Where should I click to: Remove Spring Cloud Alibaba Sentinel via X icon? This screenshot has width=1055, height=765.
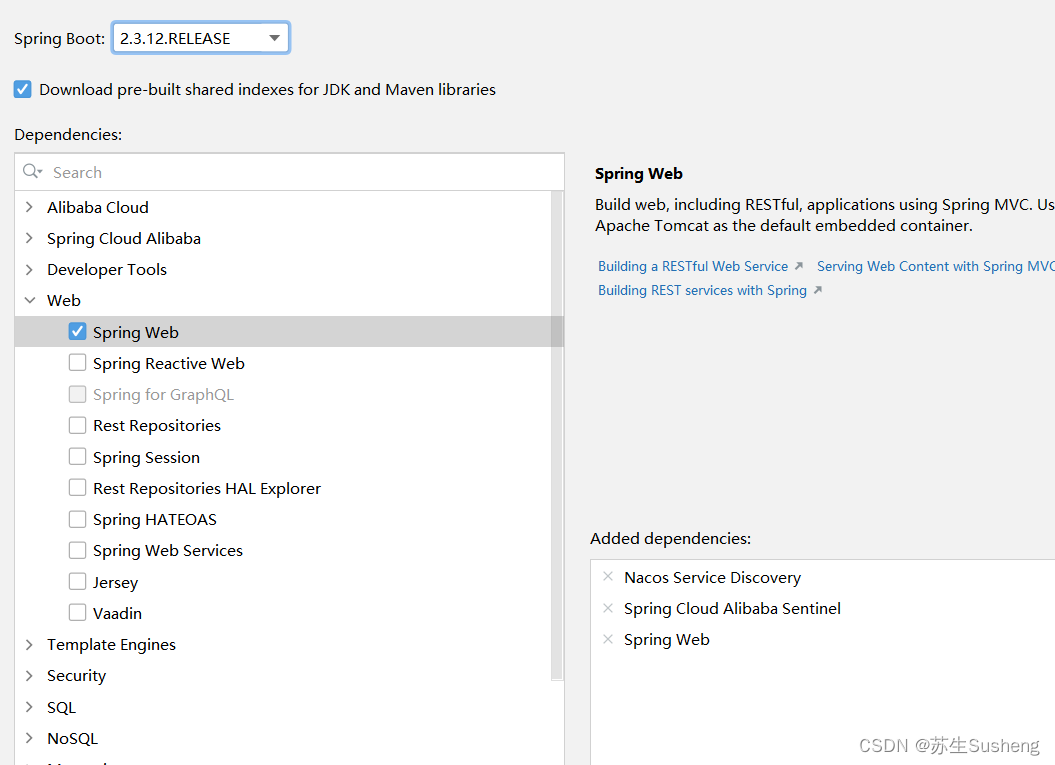point(608,608)
